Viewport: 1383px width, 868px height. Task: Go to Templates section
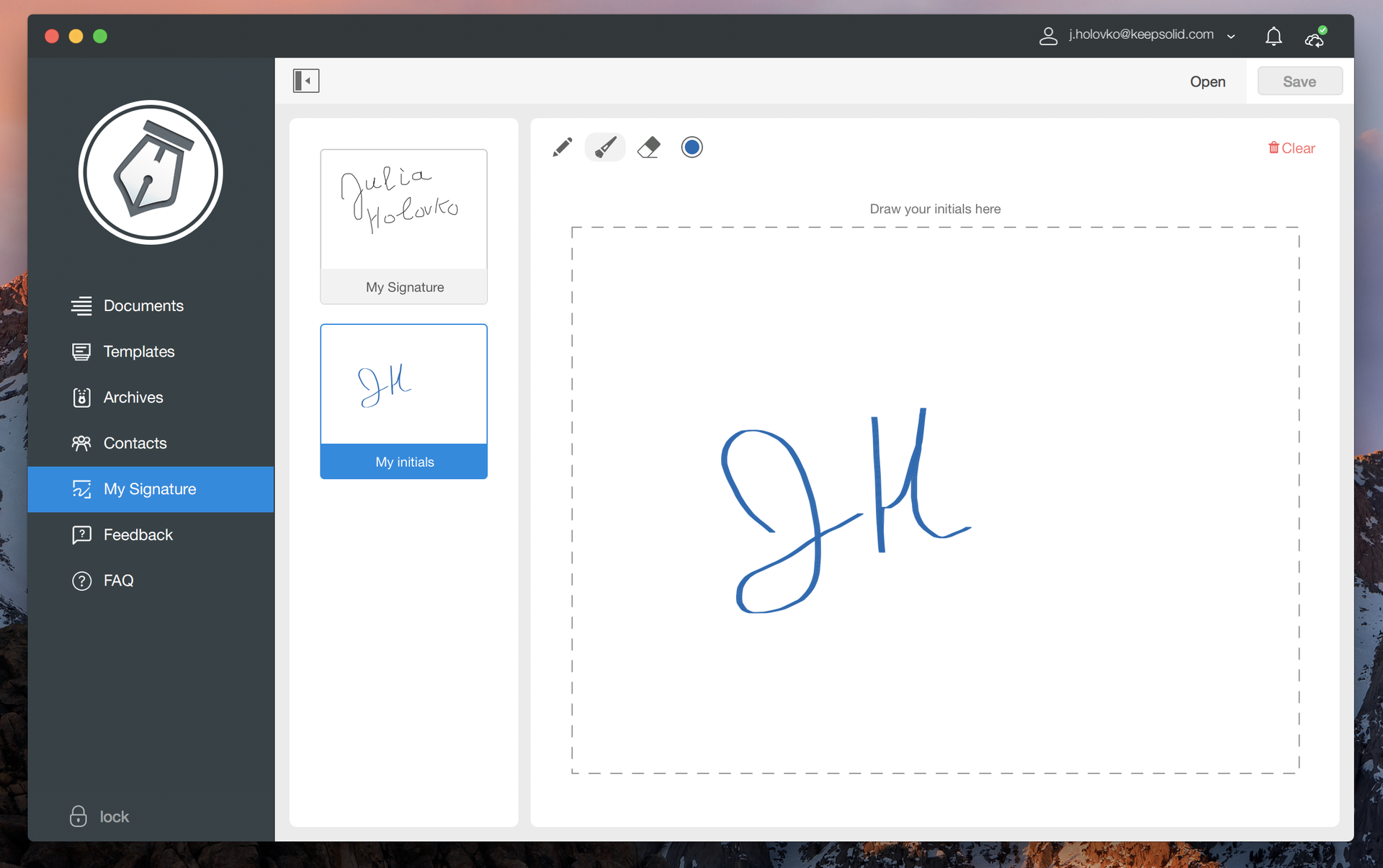[x=151, y=352]
